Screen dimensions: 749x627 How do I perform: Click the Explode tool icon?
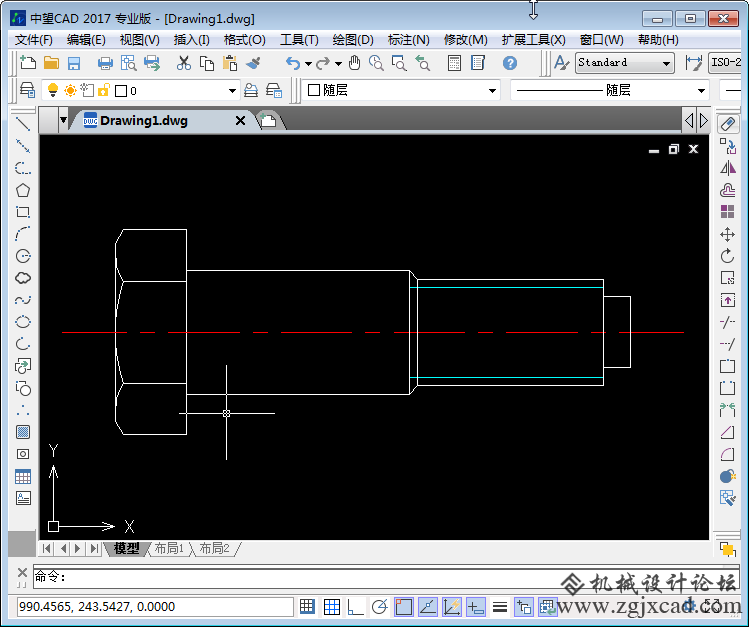click(728, 477)
